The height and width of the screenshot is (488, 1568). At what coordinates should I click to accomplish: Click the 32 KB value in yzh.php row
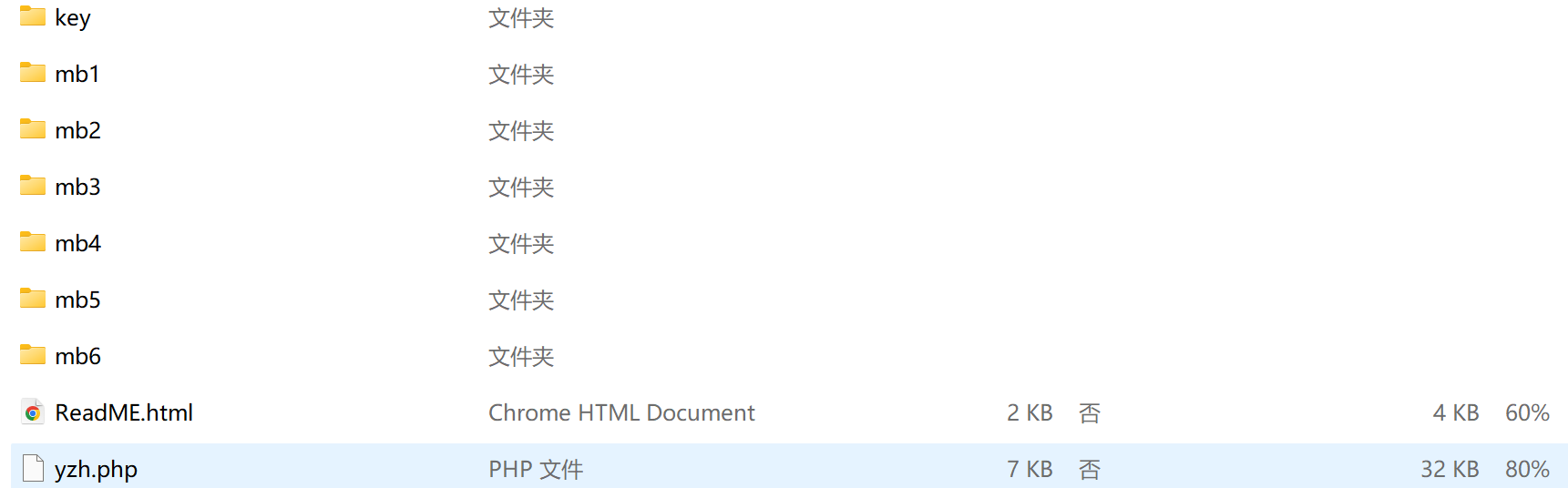1450,469
